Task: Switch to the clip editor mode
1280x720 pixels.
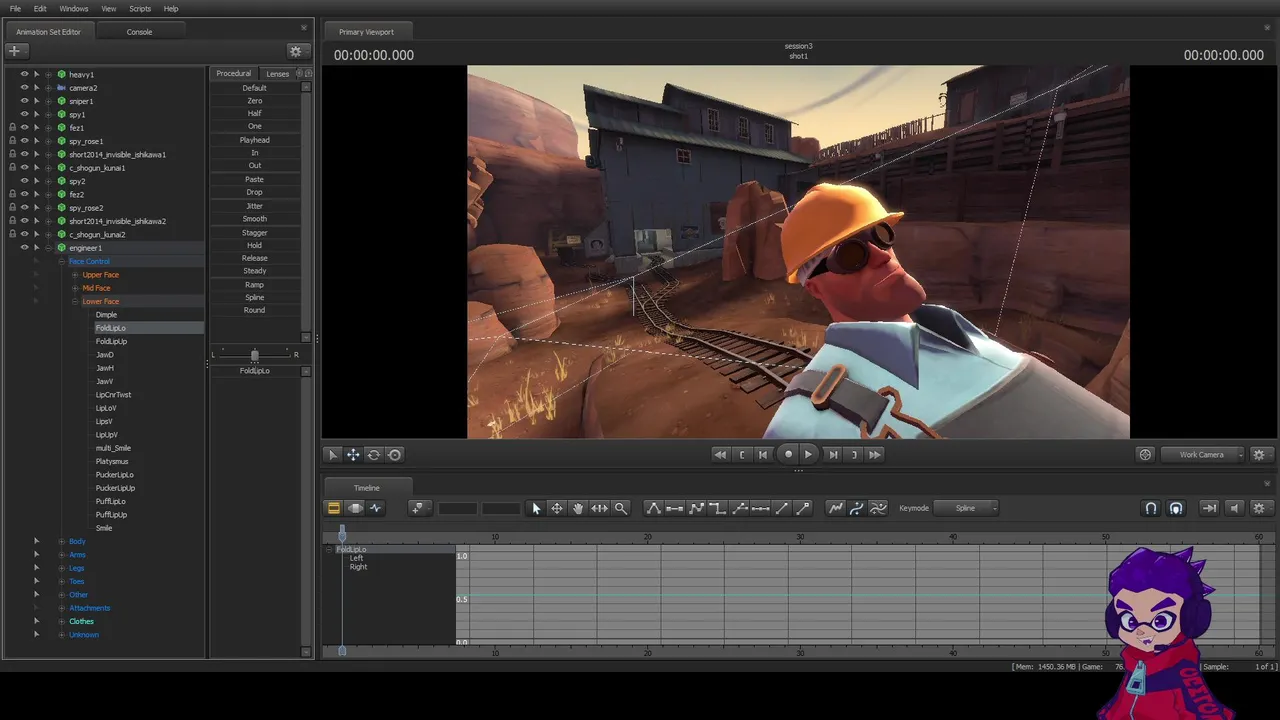Action: (x=334, y=508)
